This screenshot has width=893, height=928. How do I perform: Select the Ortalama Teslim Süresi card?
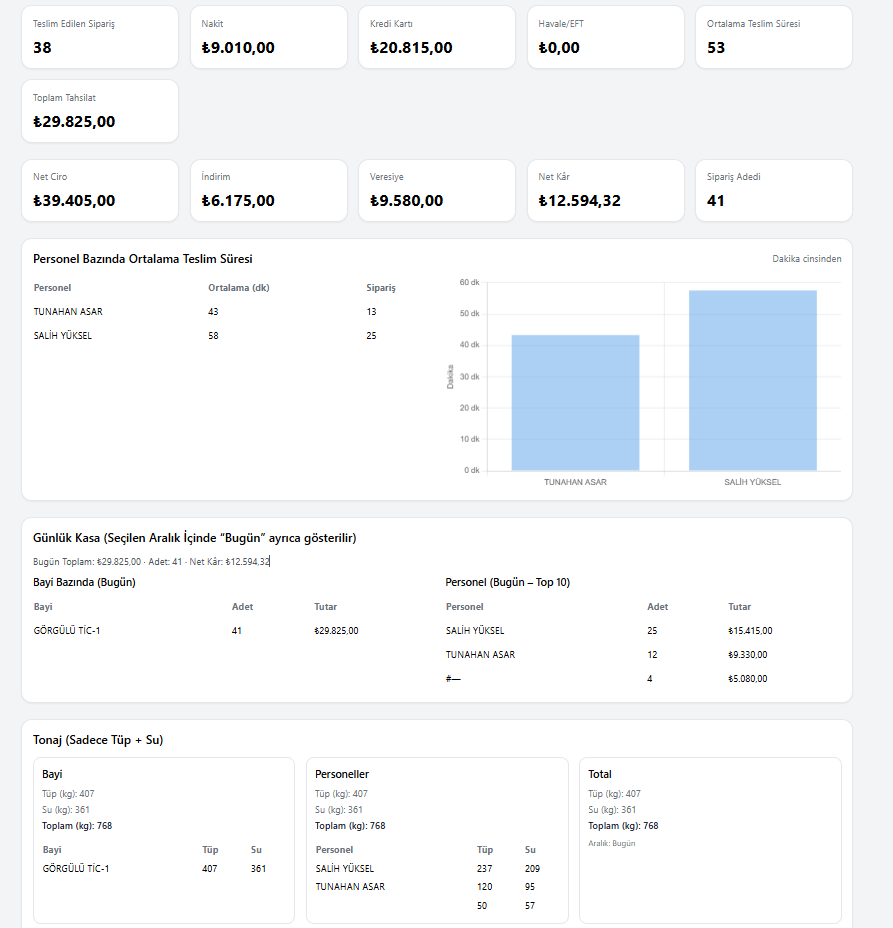(x=773, y=37)
